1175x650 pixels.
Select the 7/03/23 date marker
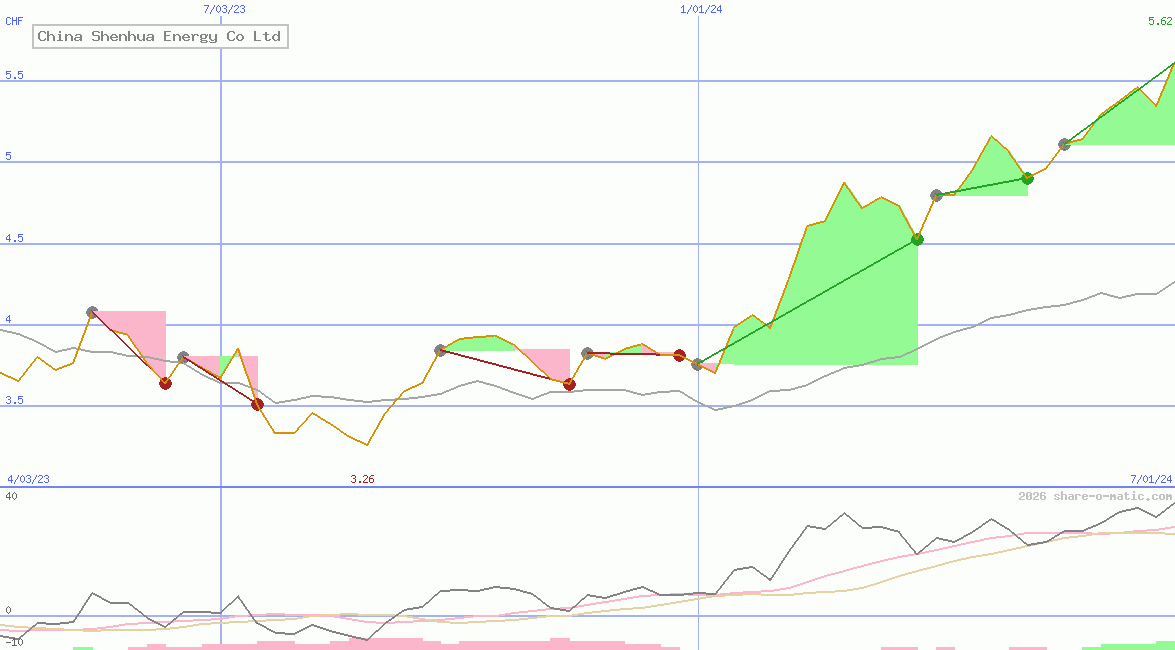(222, 9)
